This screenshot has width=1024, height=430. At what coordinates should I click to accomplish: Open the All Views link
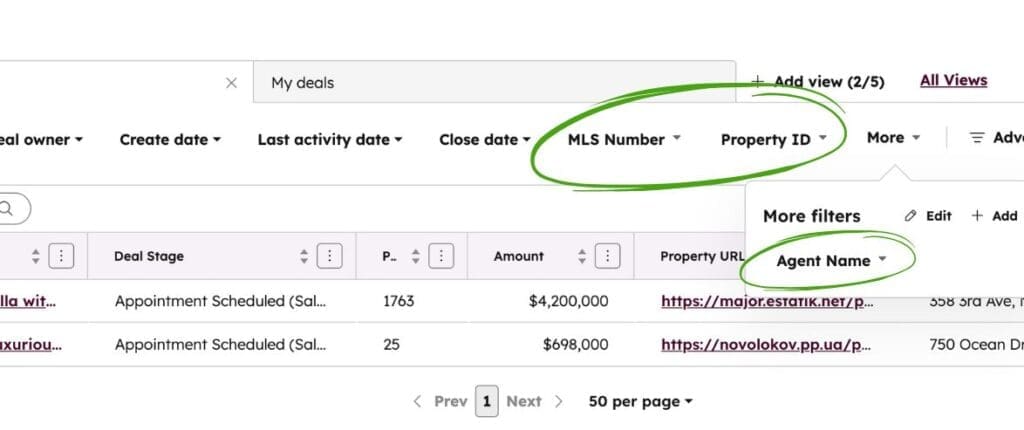pyautogui.click(x=953, y=81)
